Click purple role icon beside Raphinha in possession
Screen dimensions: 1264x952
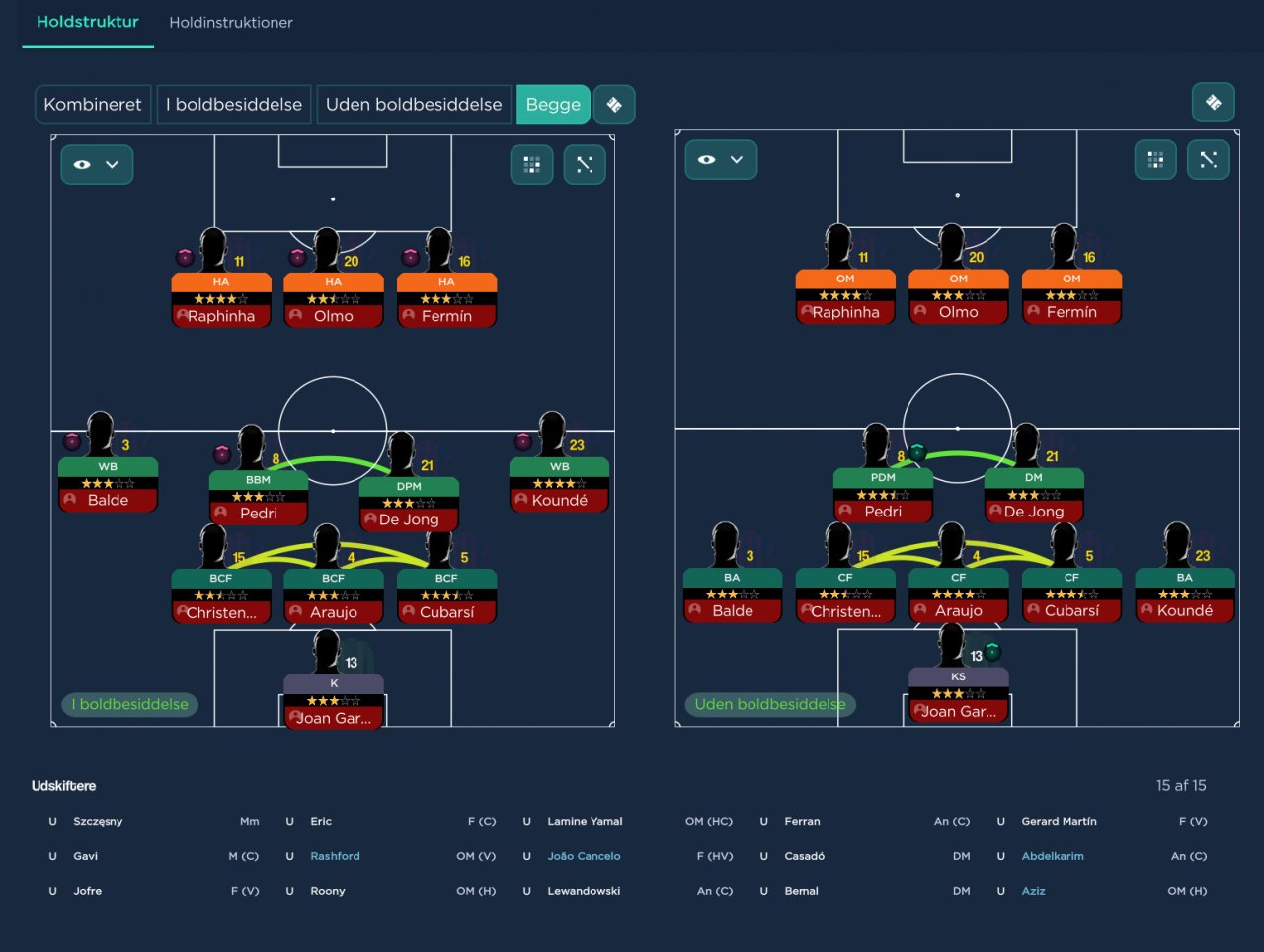tap(185, 257)
